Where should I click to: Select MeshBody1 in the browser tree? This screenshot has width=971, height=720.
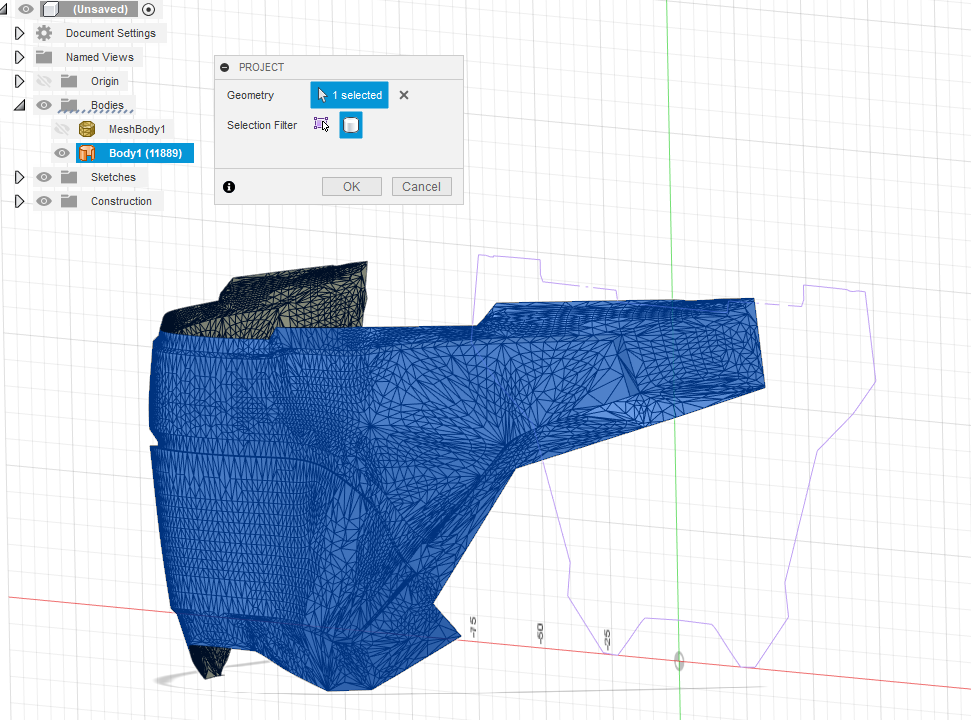[x=137, y=129]
